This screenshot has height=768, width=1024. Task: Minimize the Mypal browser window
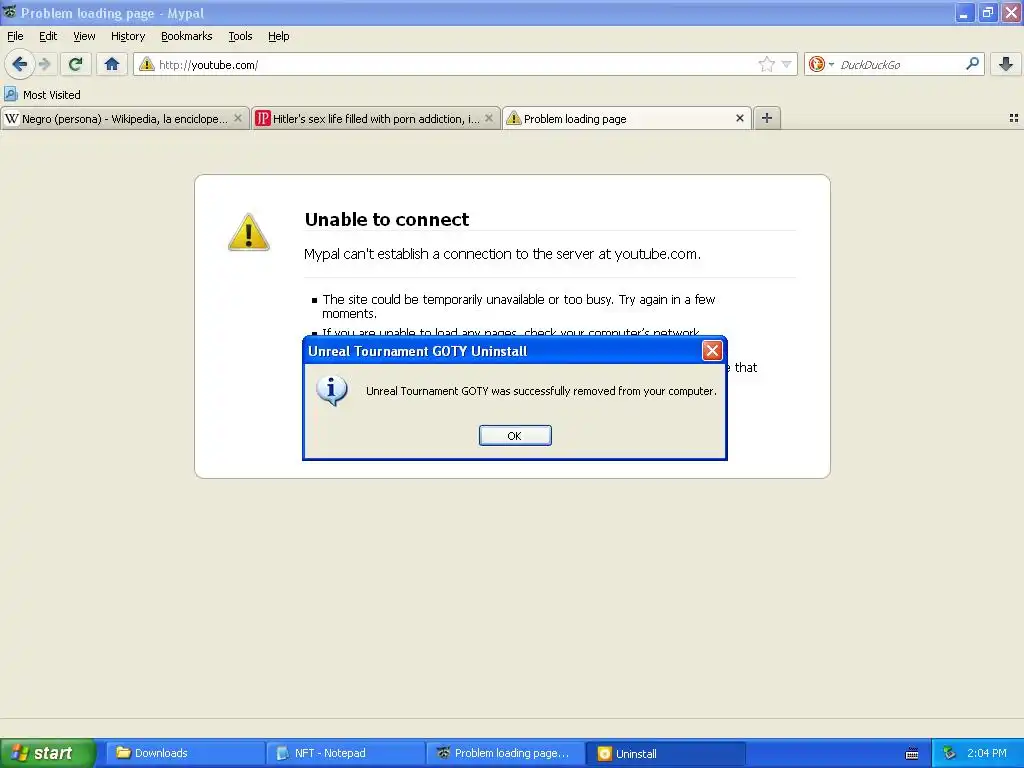click(x=964, y=12)
